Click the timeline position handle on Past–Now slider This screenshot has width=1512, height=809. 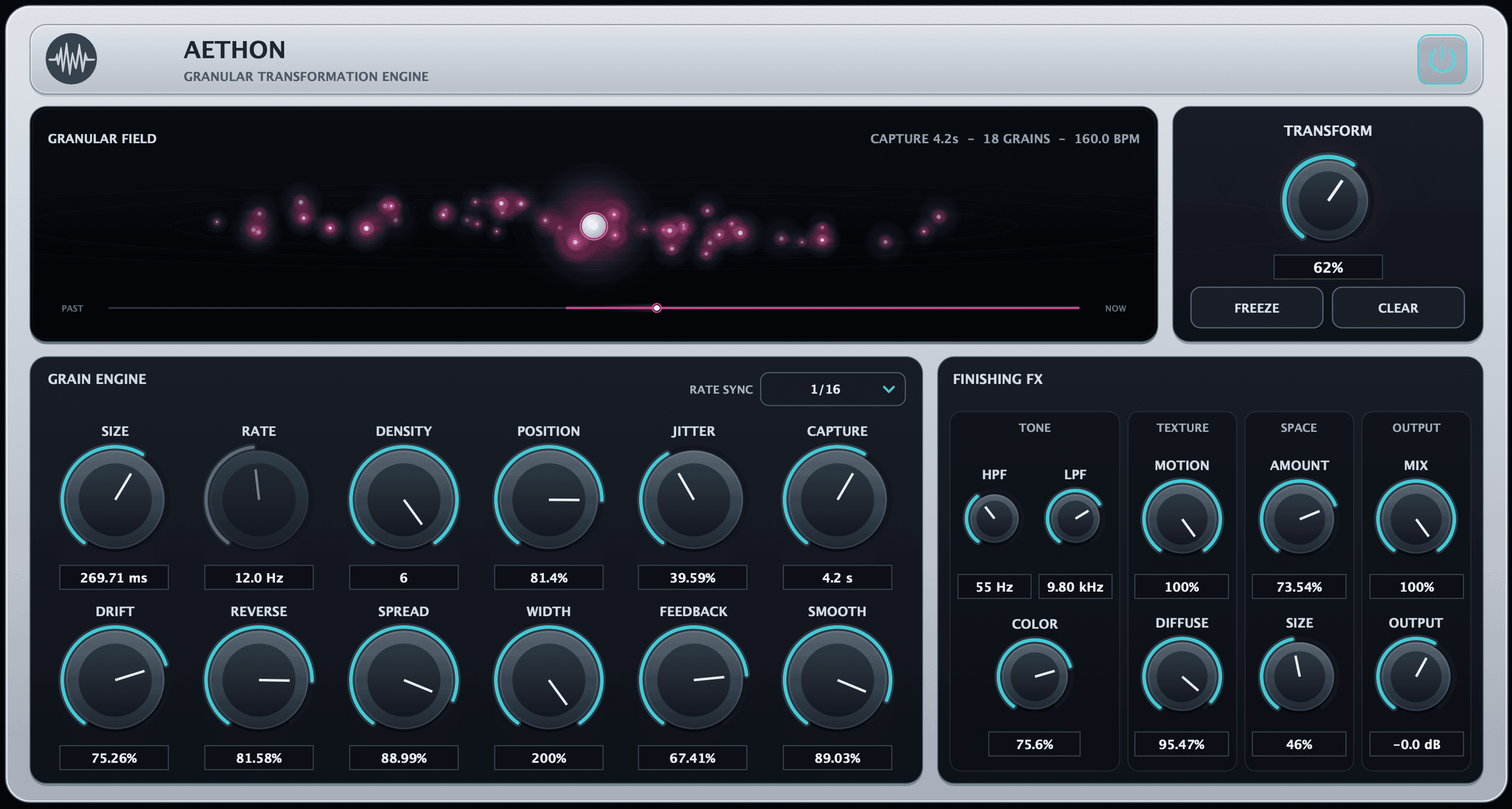coord(656,308)
